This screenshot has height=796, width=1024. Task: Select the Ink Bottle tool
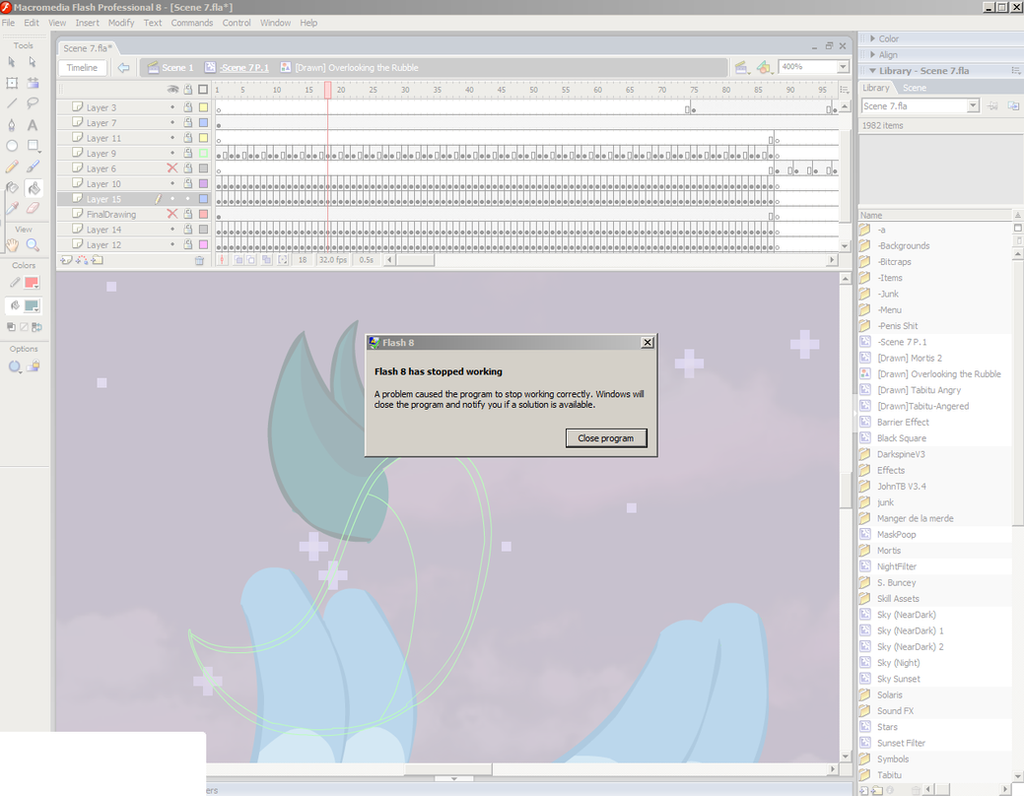coord(12,188)
